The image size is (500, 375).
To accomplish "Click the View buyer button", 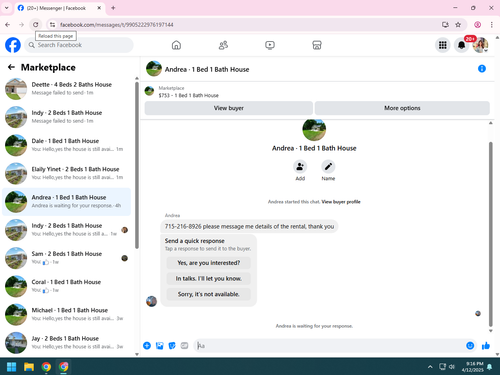I will pos(229,108).
